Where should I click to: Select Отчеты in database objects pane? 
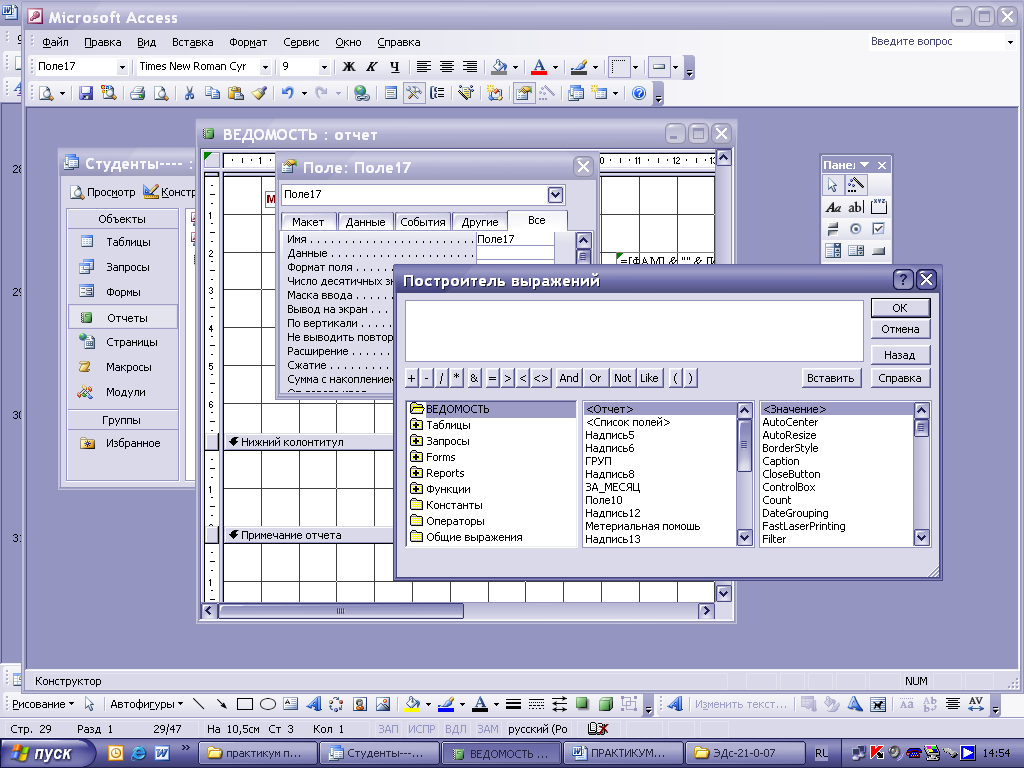[x=122, y=318]
